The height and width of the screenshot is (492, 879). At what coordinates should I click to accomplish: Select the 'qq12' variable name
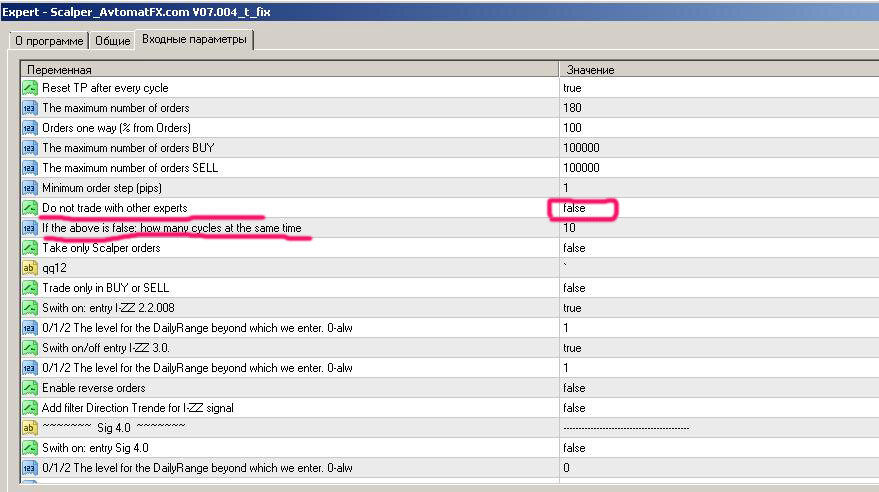[x=54, y=268]
